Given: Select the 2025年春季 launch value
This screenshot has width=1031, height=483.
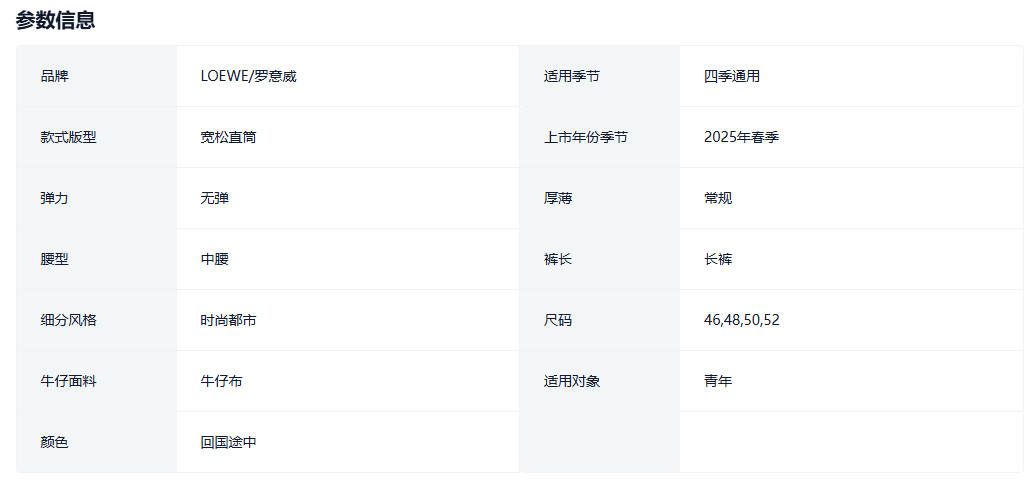Looking at the screenshot, I should 741,137.
